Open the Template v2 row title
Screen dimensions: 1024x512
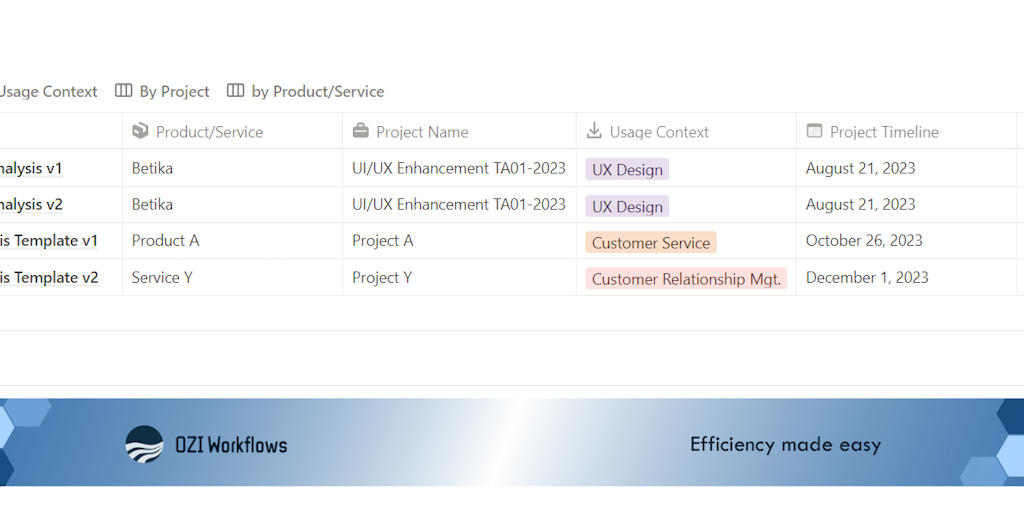tap(49, 278)
